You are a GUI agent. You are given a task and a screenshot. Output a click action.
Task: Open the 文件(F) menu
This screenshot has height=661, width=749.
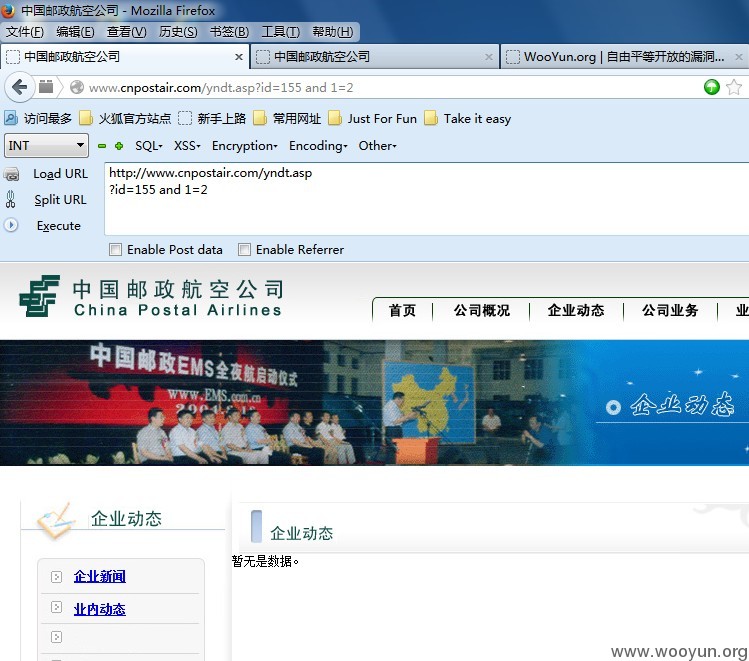coord(24,32)
